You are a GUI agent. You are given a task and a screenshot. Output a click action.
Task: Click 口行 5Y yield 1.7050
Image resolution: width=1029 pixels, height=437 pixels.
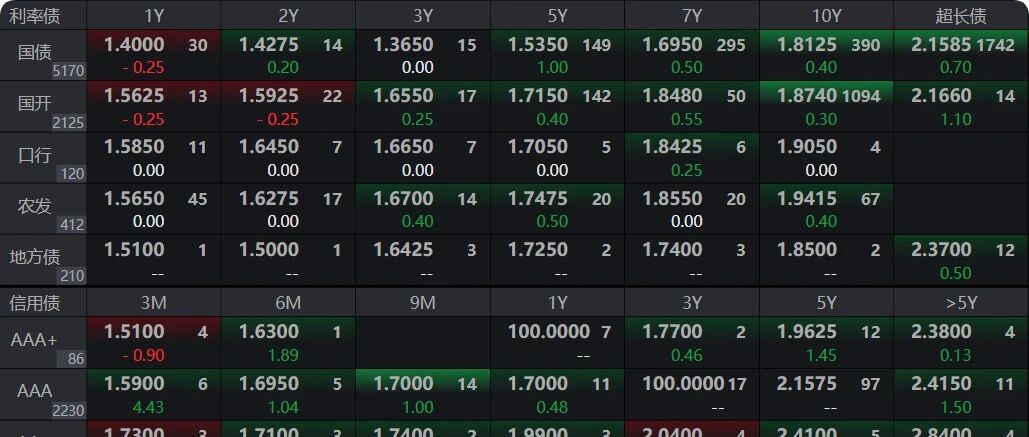(x=538, y=146)
